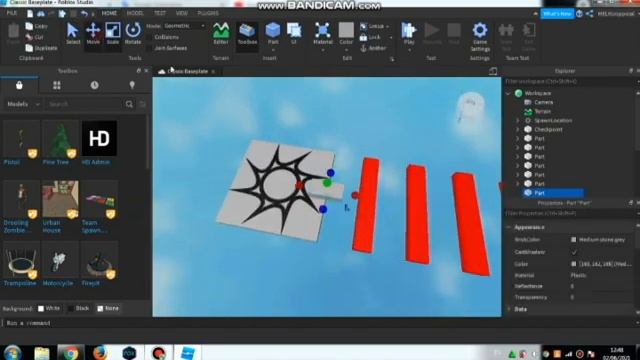640x360 pixels.
Task: Click the Run a command bar
Action: pyautogui.click(x=318, y=323)
